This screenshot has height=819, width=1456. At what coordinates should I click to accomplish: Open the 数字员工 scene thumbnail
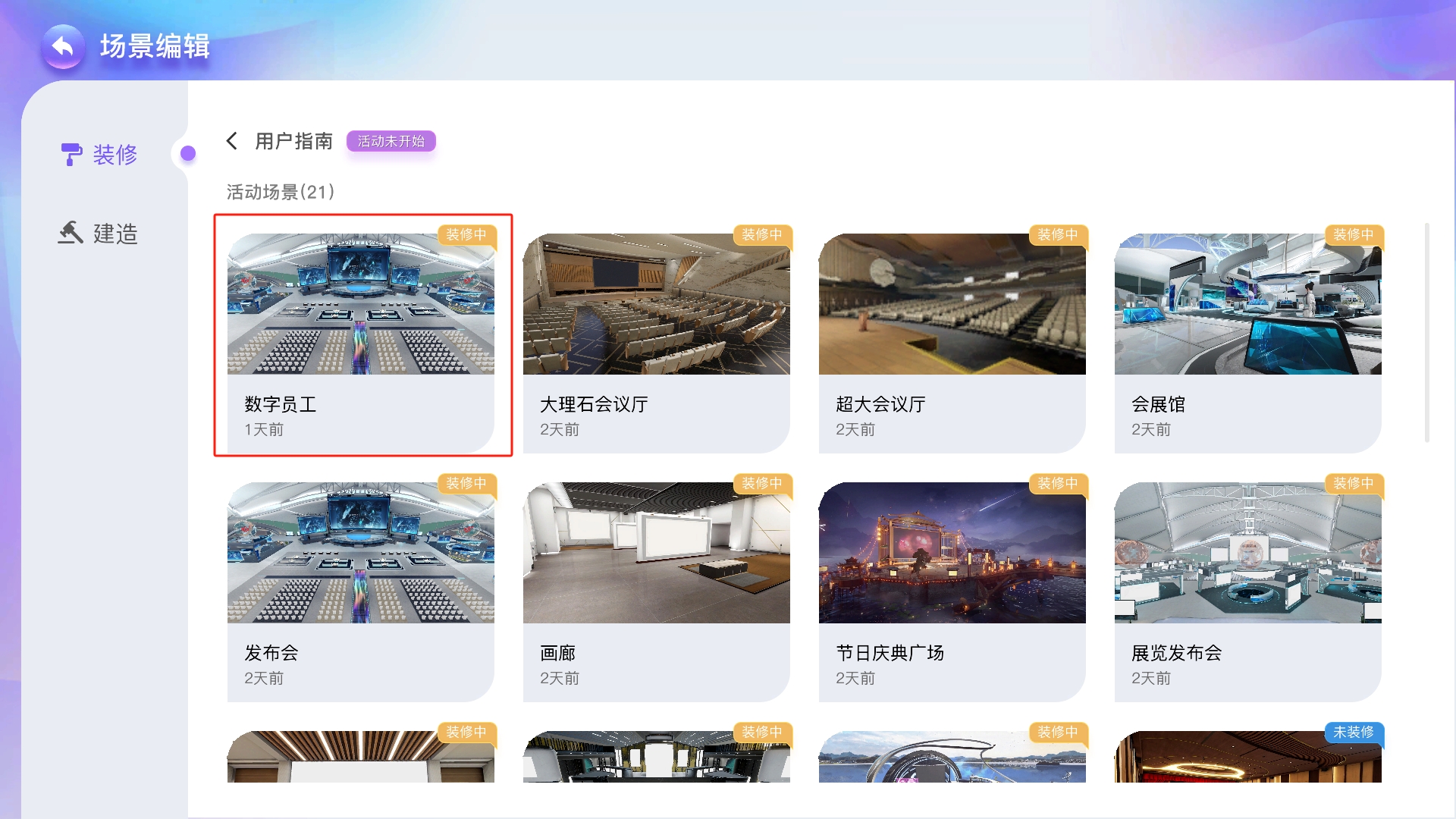click(361, 304)
